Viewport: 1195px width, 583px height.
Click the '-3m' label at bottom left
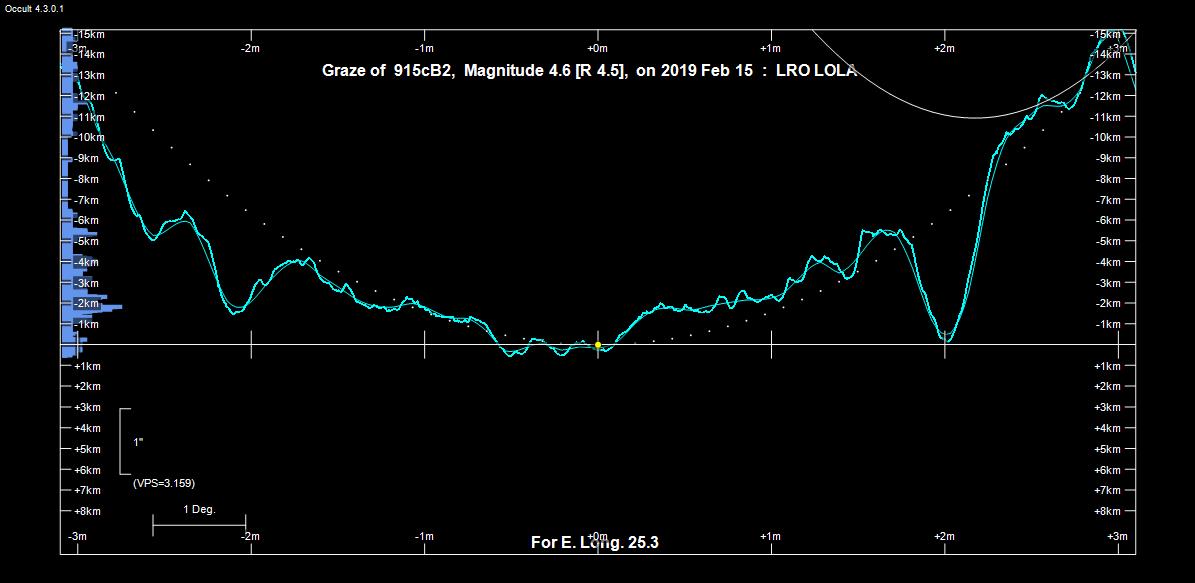coord(76,537)
